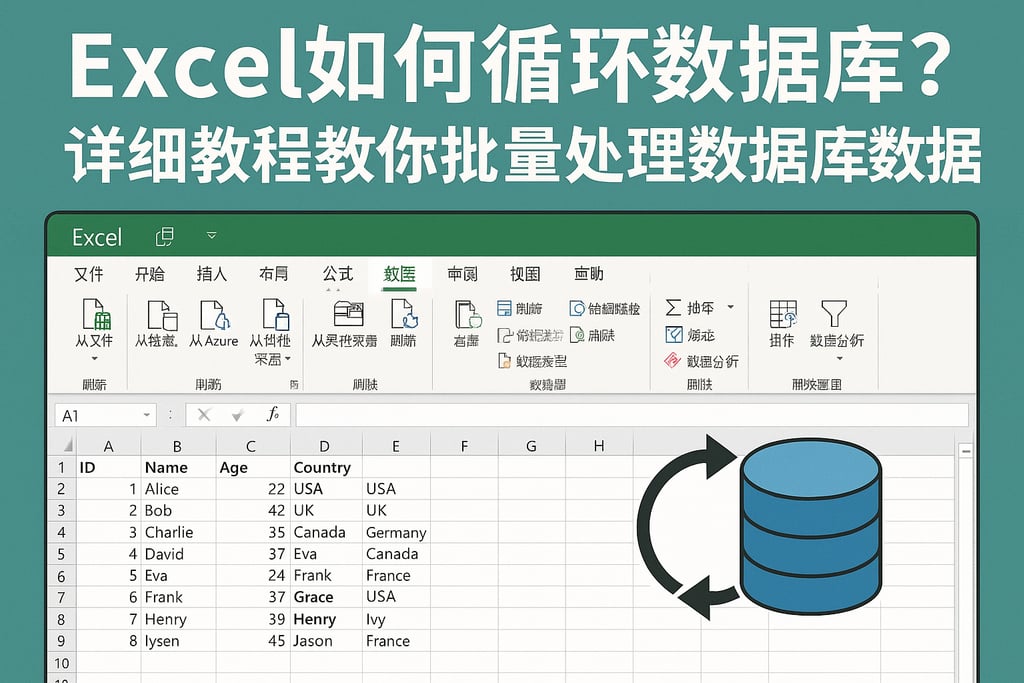The image size is (1024, 683).
Task: Select the green underlined data tab
Action: [400, 274]
